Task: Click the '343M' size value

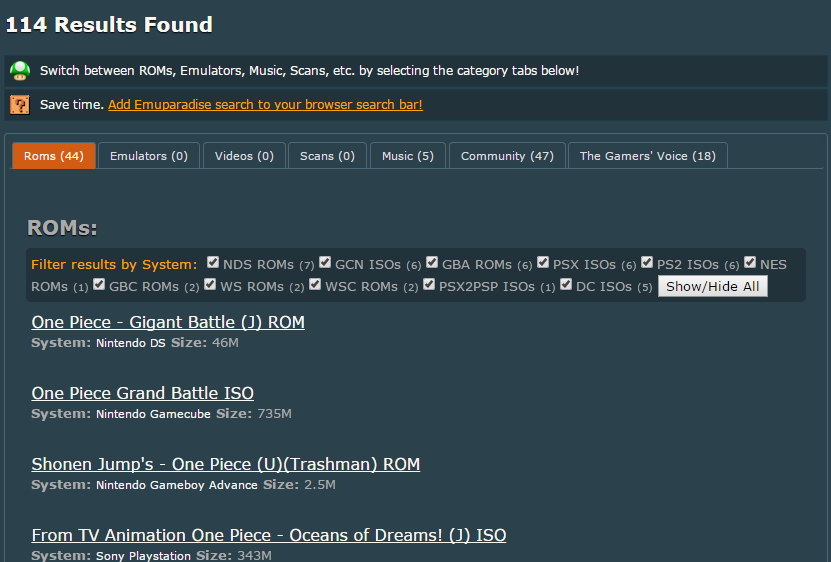Action: pyautogui.click(x=254, y=556)
